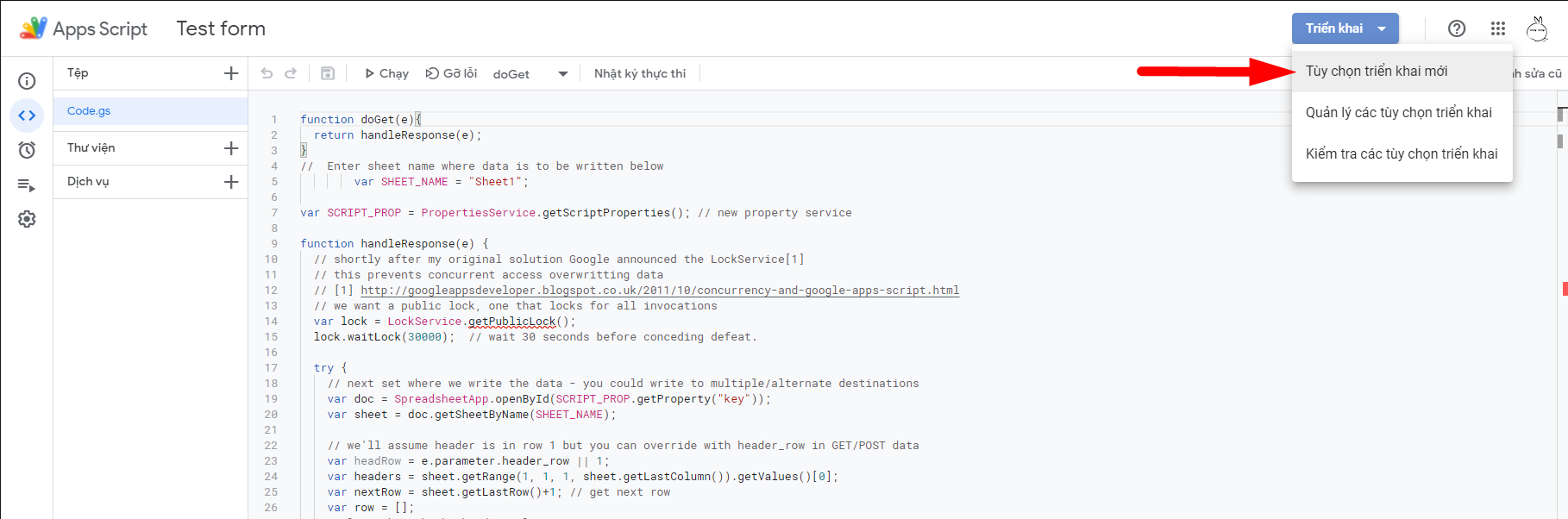The height and width of the screenshot is (519, 1568).
Task: Select Quản lý các tùy chọn triển khai
Action: point(1398,112)
